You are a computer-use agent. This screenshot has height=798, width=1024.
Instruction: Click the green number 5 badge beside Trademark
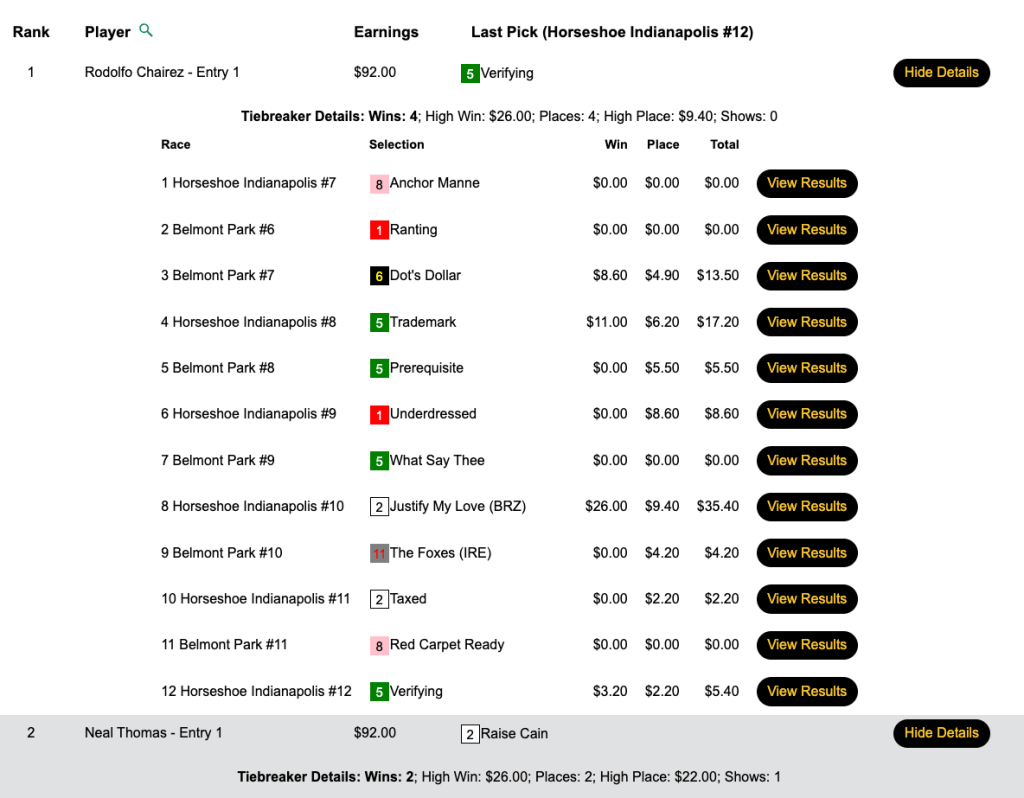(379, 323)
